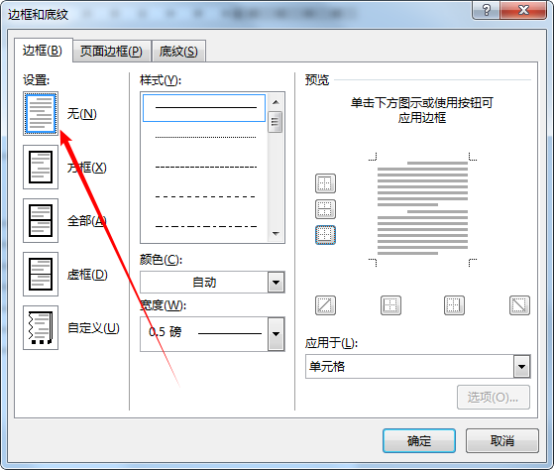Select the 无(N) no-border setting icon
Viewport: 554px width, 470px height.
pyautogui.click(x=41, y=113)
